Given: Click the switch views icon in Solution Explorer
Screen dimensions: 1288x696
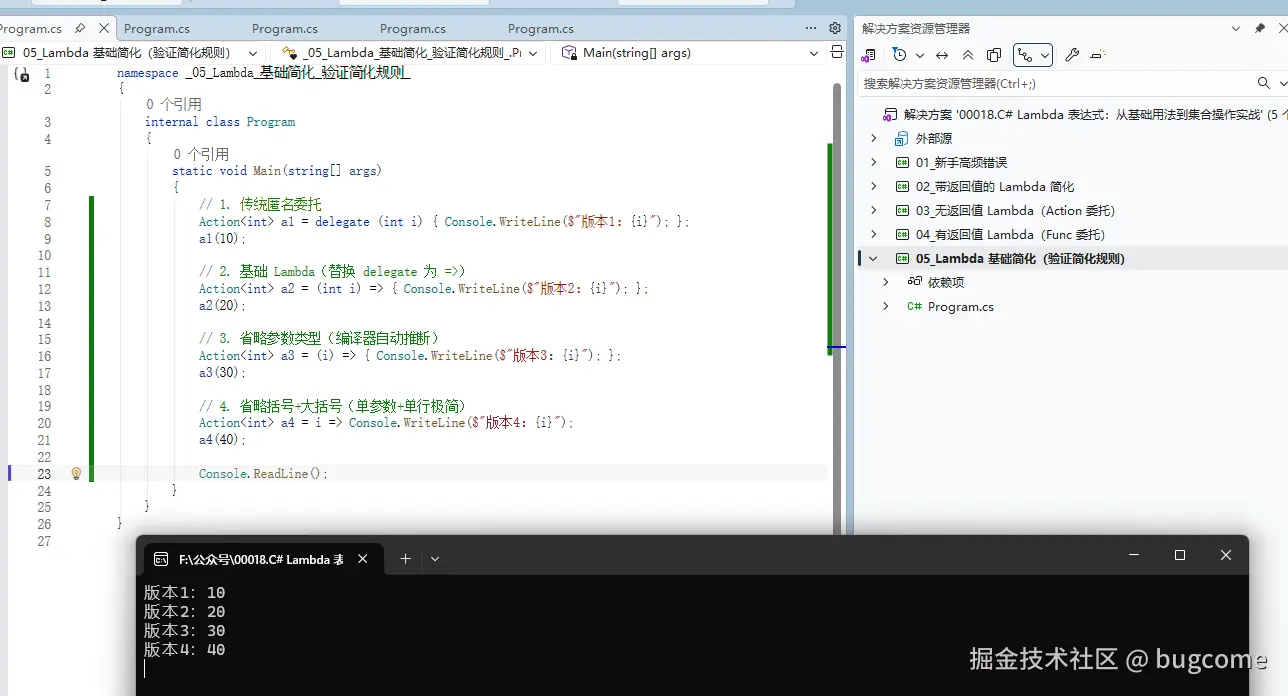Looking at the screenshot, I should pyautogui.click(x=868, y=55).
